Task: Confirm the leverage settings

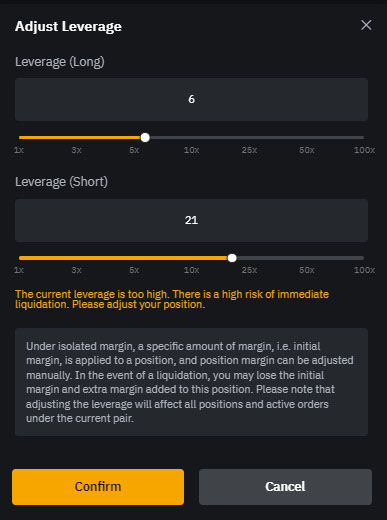Action: click(x=98, y=487)
